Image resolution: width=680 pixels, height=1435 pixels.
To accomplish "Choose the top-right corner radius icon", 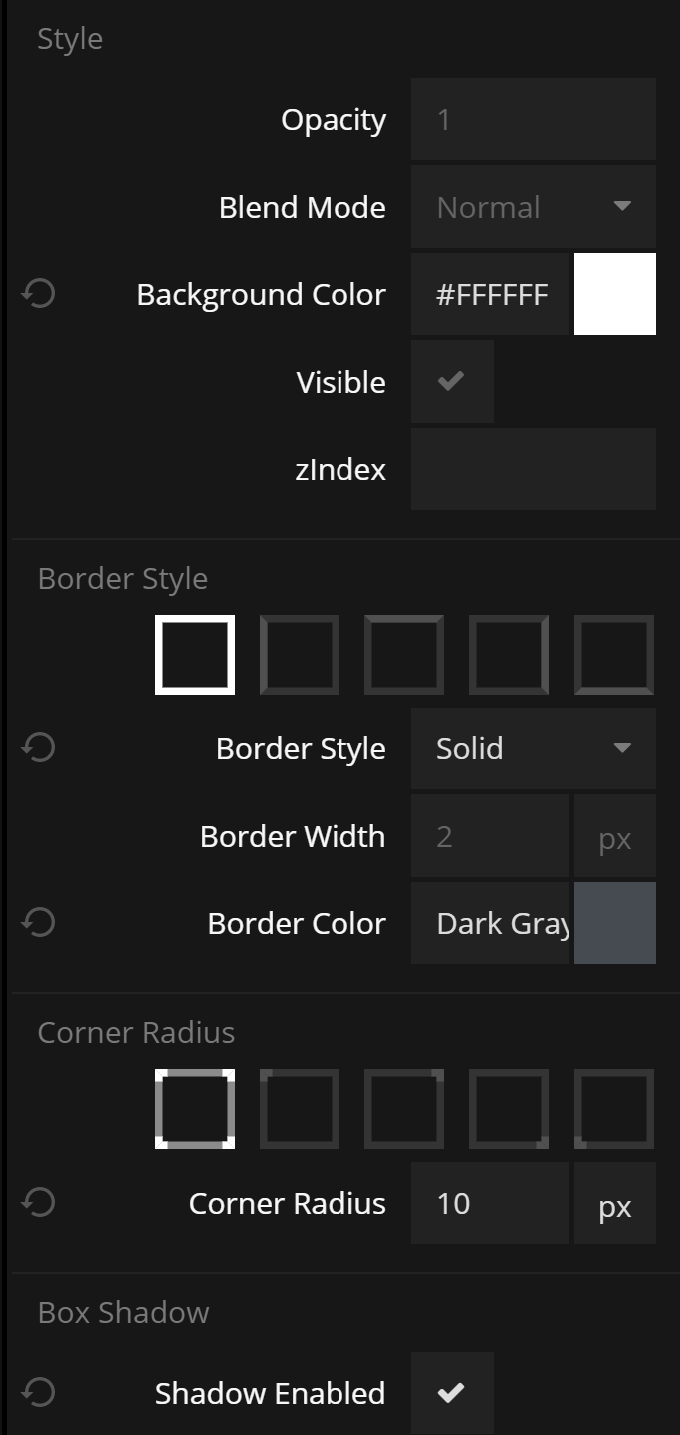I will (404, 1109).
